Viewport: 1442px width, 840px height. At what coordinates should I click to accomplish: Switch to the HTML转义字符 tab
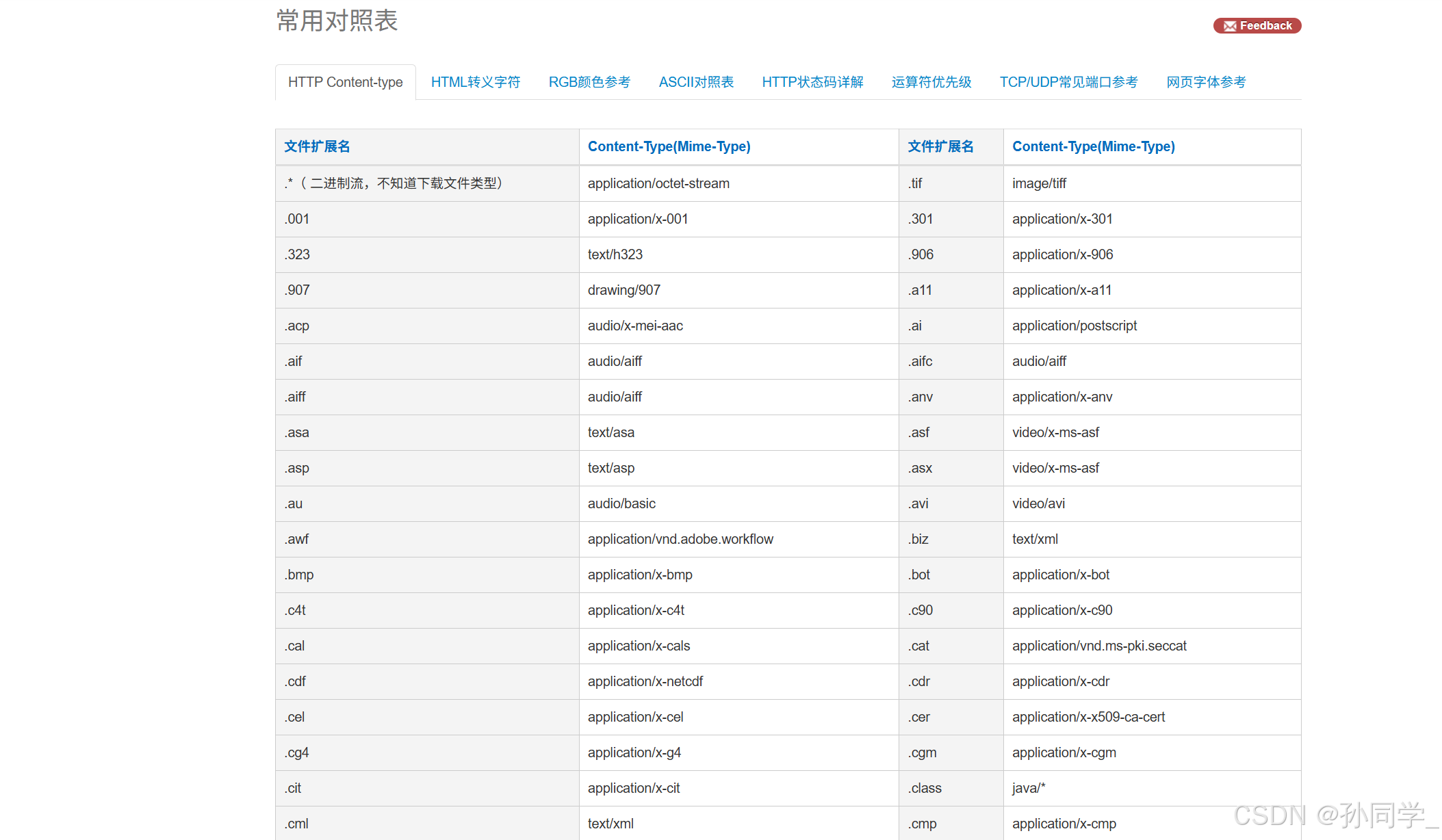click(x=475, y=82)
